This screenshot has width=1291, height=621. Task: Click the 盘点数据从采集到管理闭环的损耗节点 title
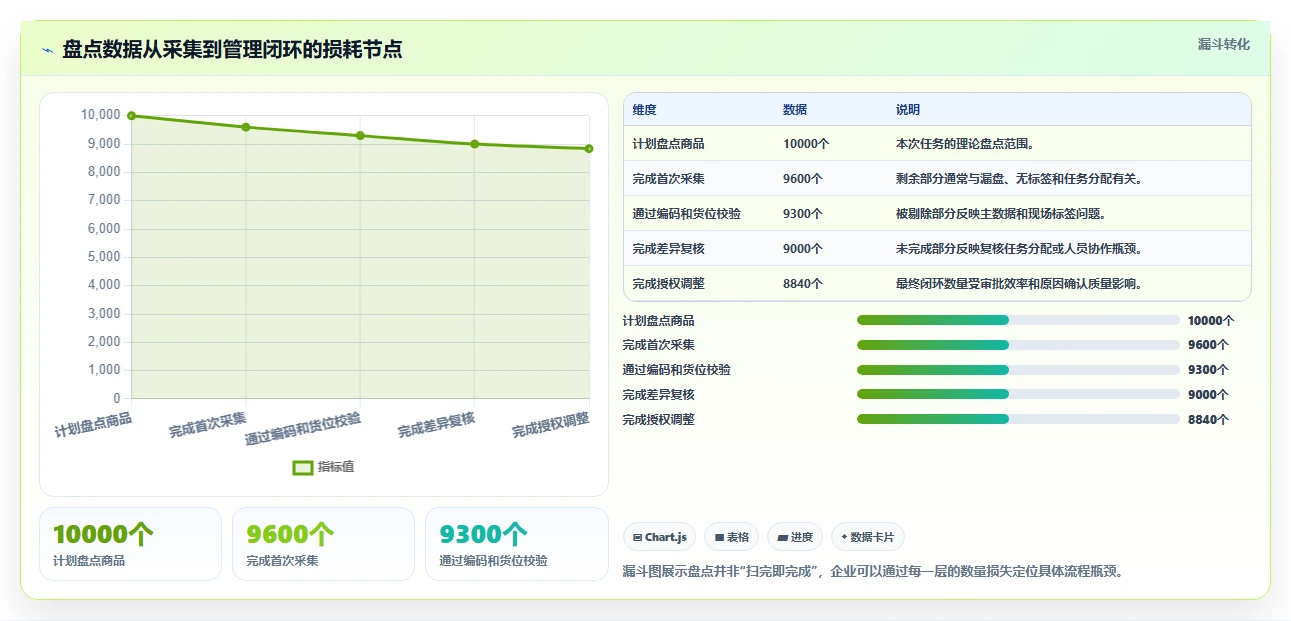point(232,49)
